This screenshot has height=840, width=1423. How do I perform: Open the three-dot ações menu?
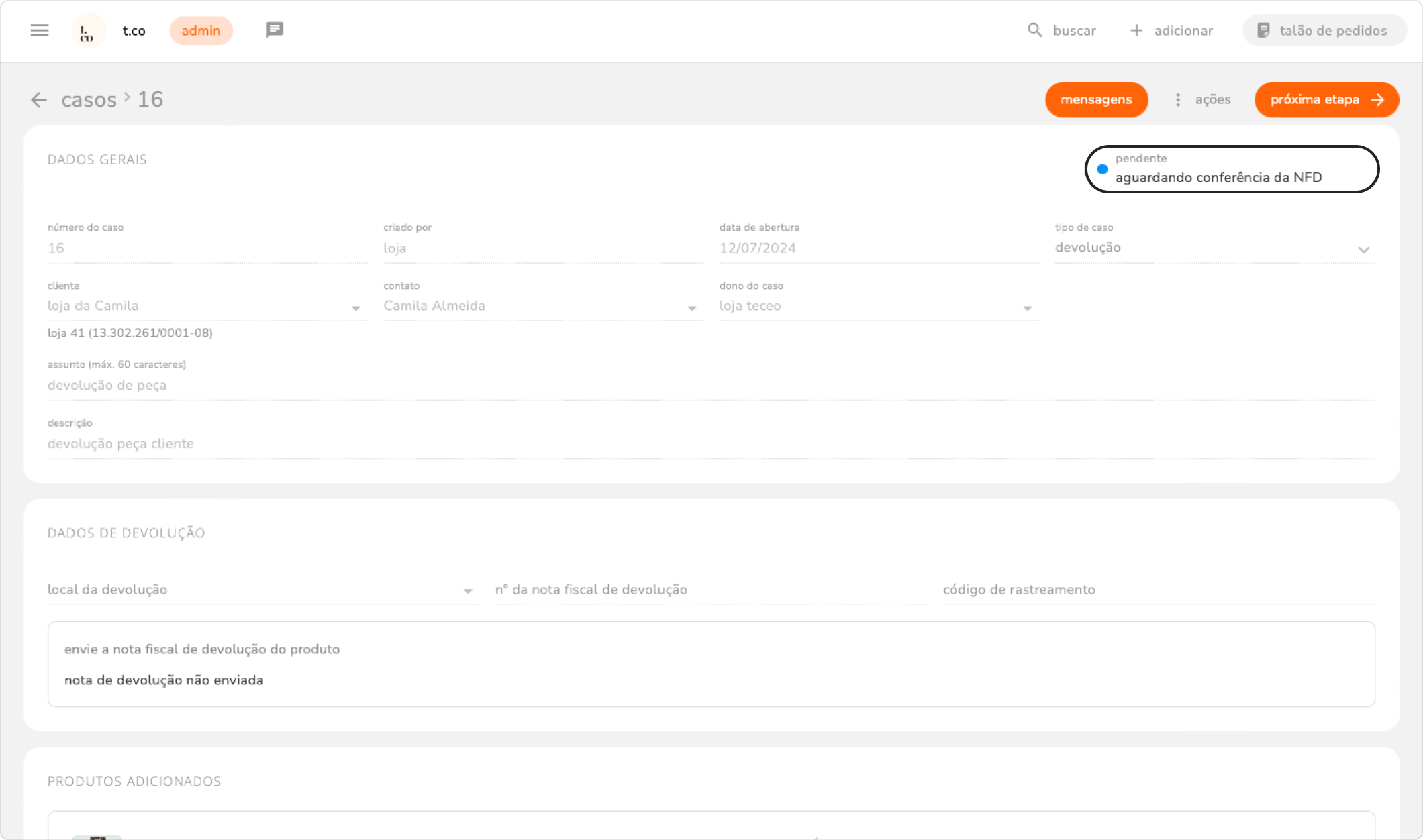(x=1178, y=99)
